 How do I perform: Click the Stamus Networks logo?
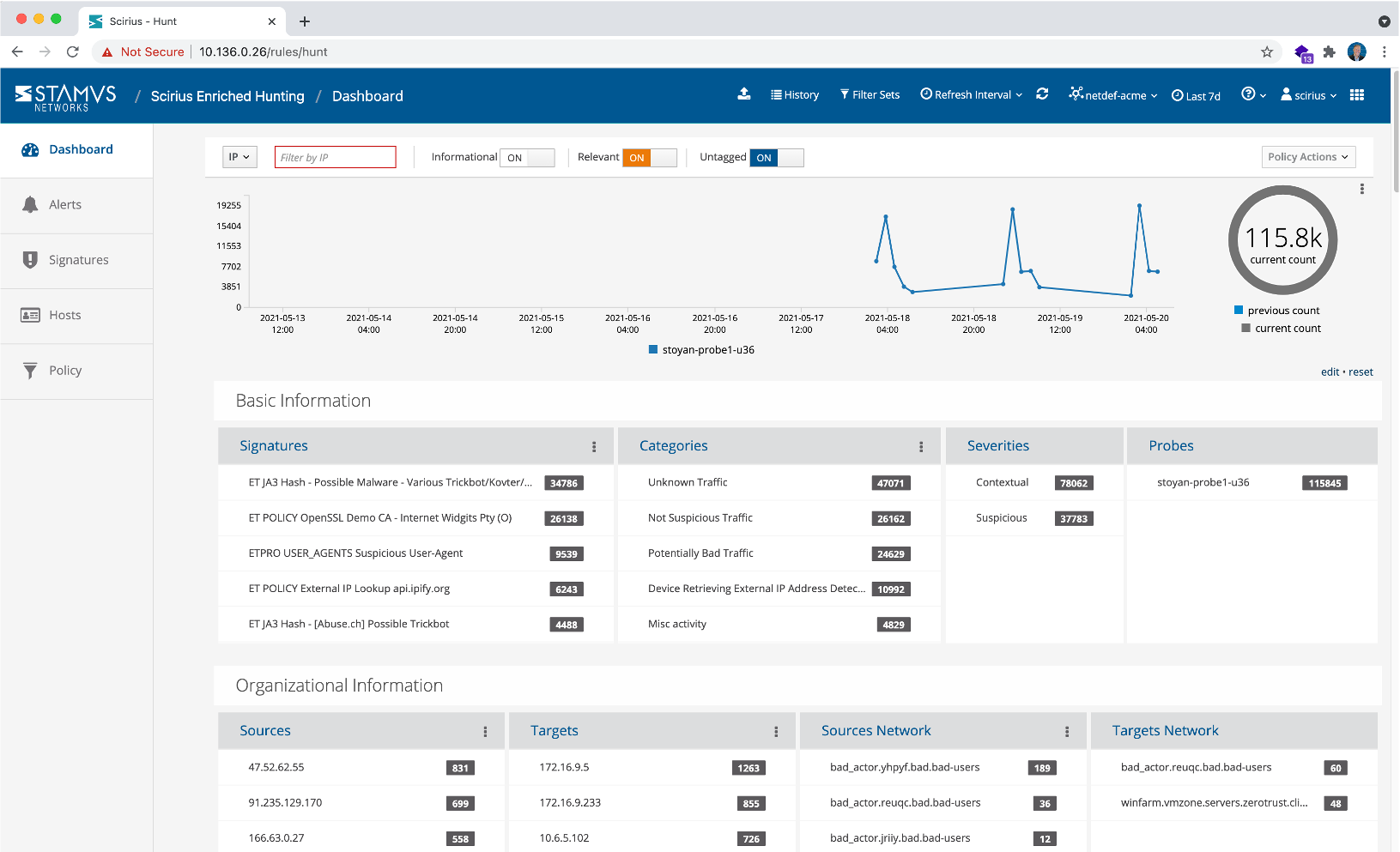[x=65, y=96]
